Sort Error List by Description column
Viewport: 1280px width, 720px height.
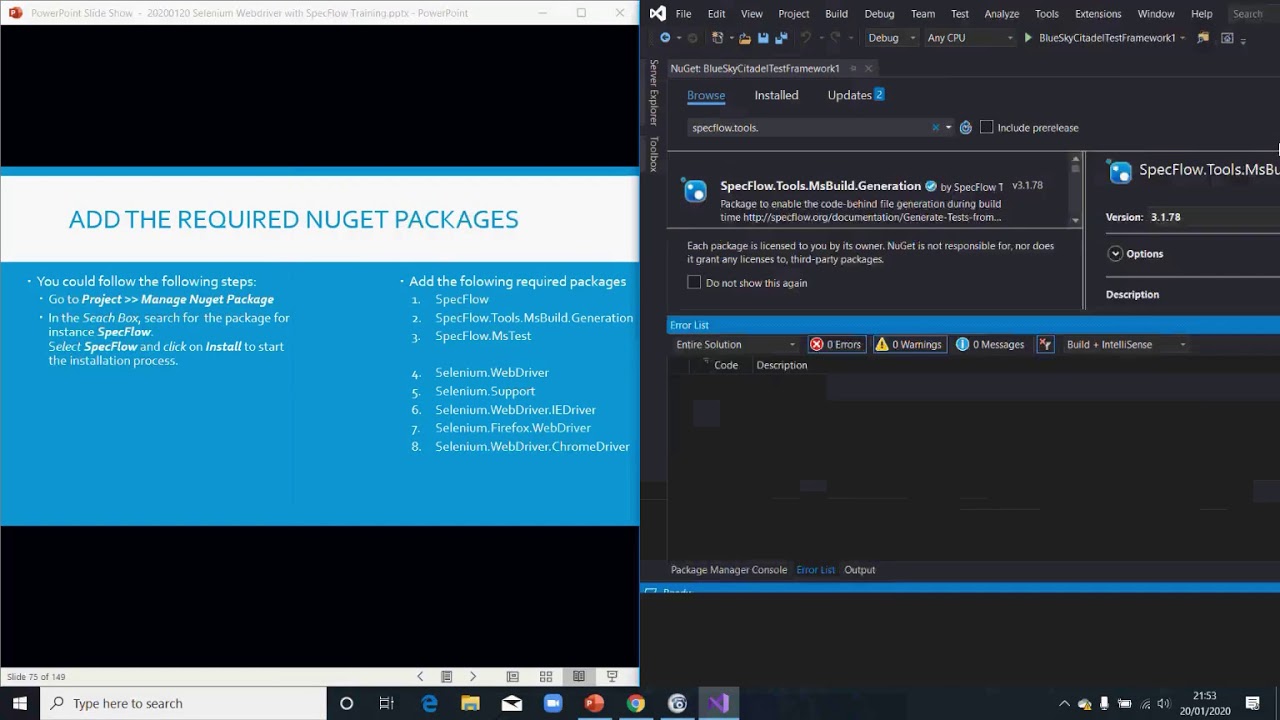782,365
